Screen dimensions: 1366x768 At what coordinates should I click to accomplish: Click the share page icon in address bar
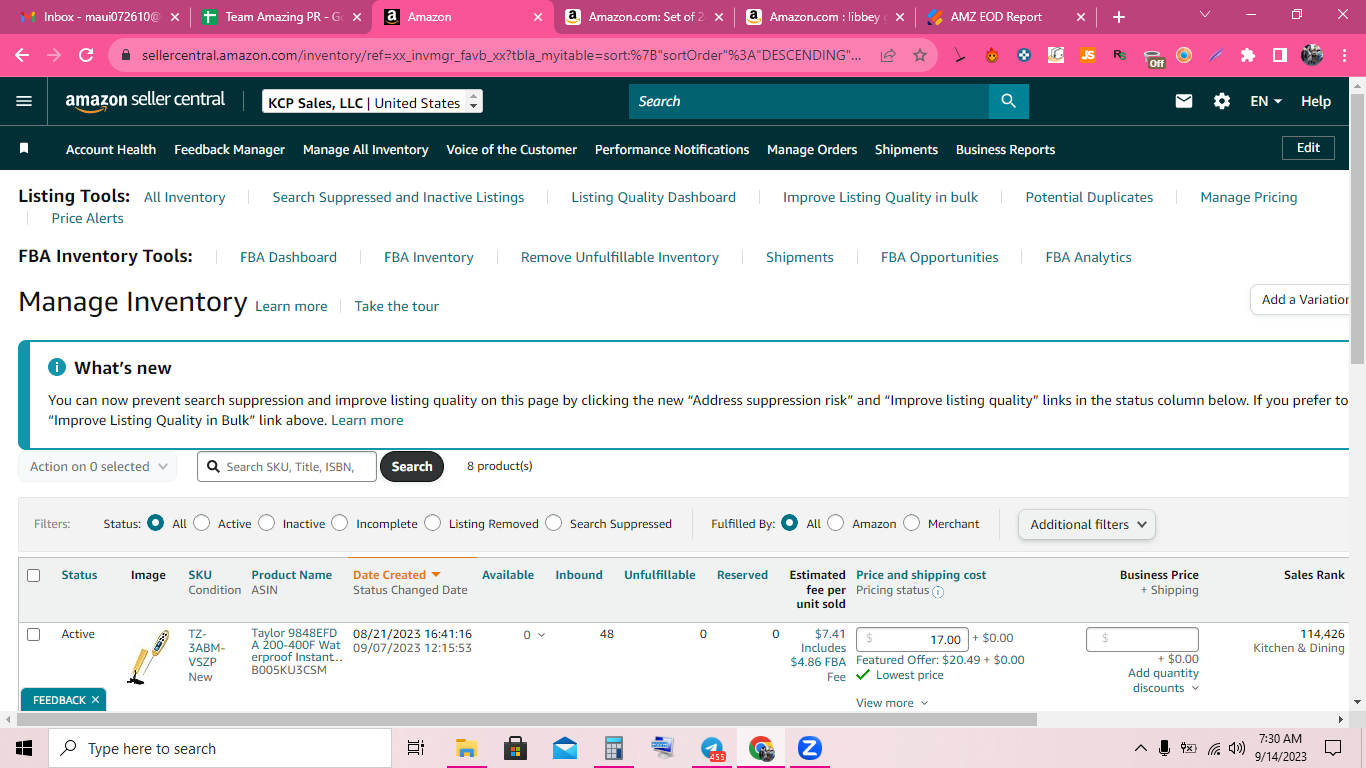(x=887, y=55)
